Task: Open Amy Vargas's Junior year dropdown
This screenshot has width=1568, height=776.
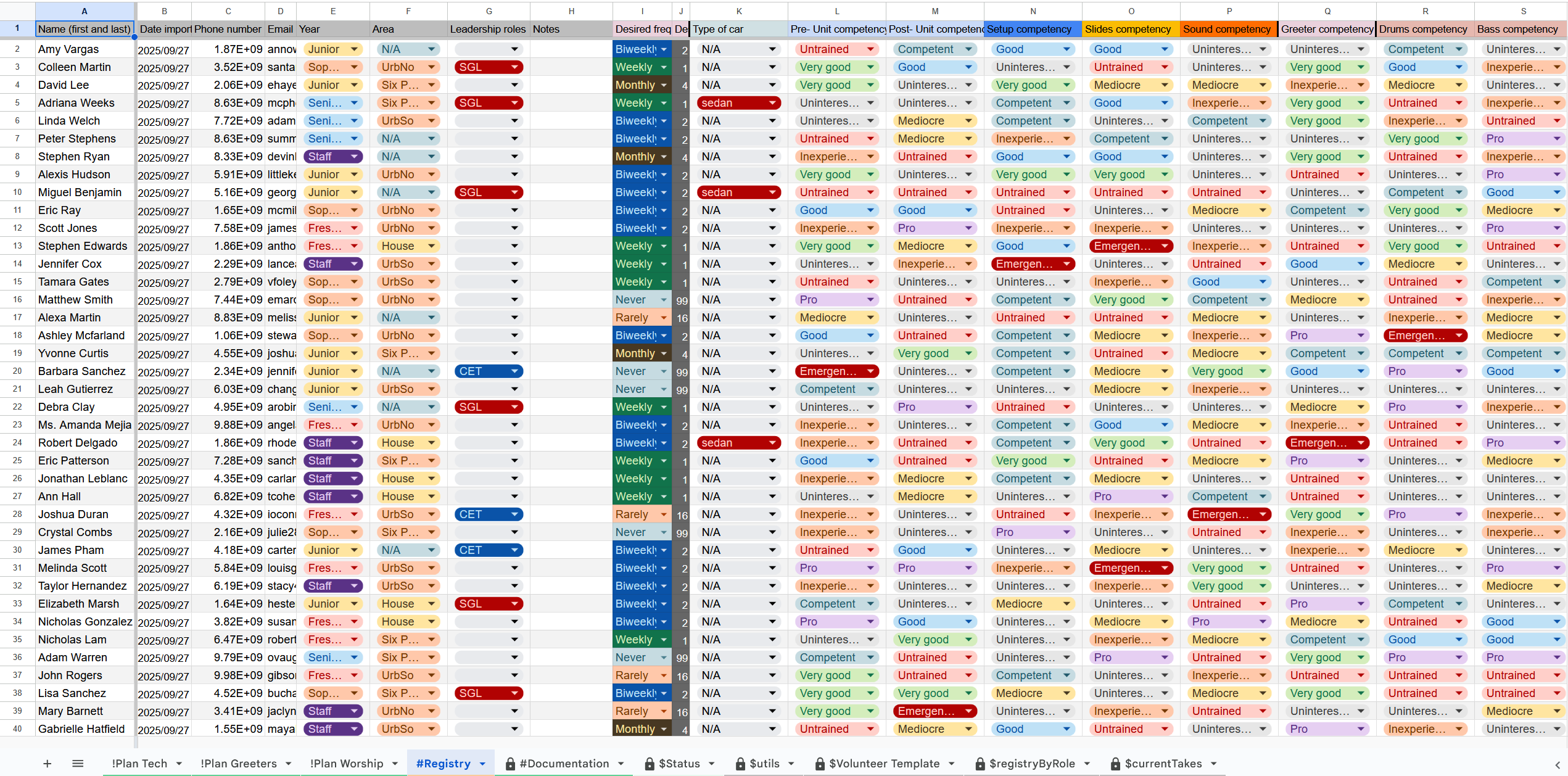Action: click(353, 49)
